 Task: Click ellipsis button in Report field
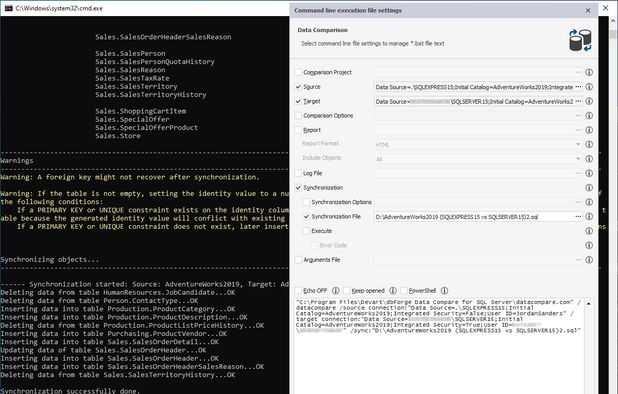tap(578, 130)
